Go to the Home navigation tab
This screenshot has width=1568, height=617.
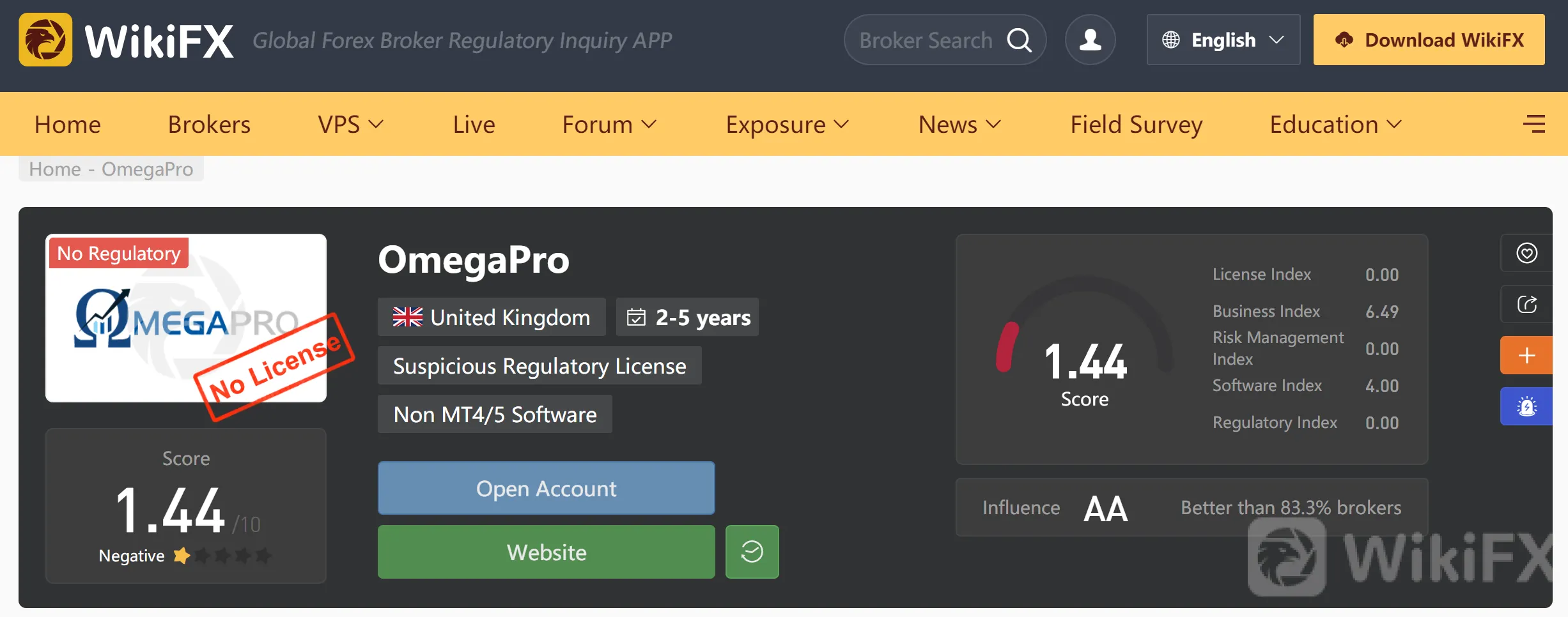click(68, 124)
